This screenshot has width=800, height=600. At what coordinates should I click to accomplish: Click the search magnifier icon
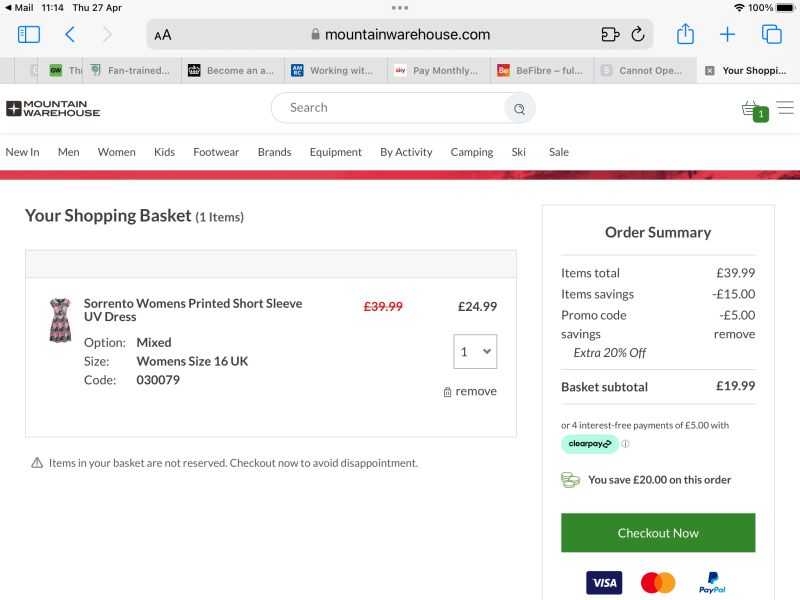(519, 108)
